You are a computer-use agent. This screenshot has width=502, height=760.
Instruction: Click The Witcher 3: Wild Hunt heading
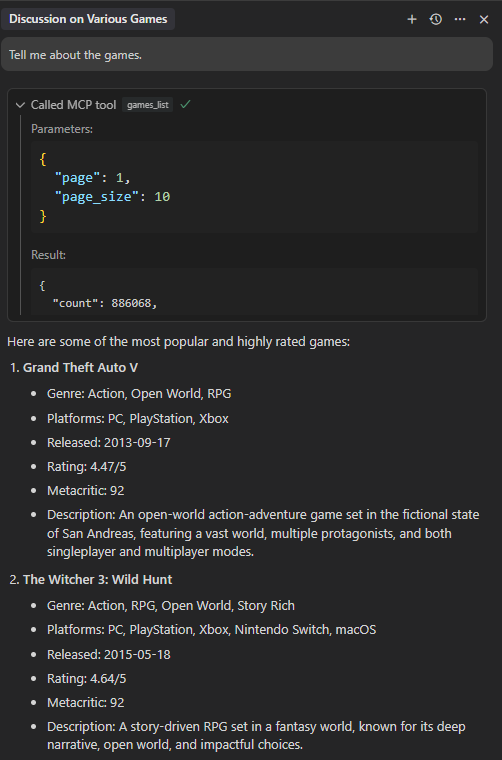click(97, 580)
